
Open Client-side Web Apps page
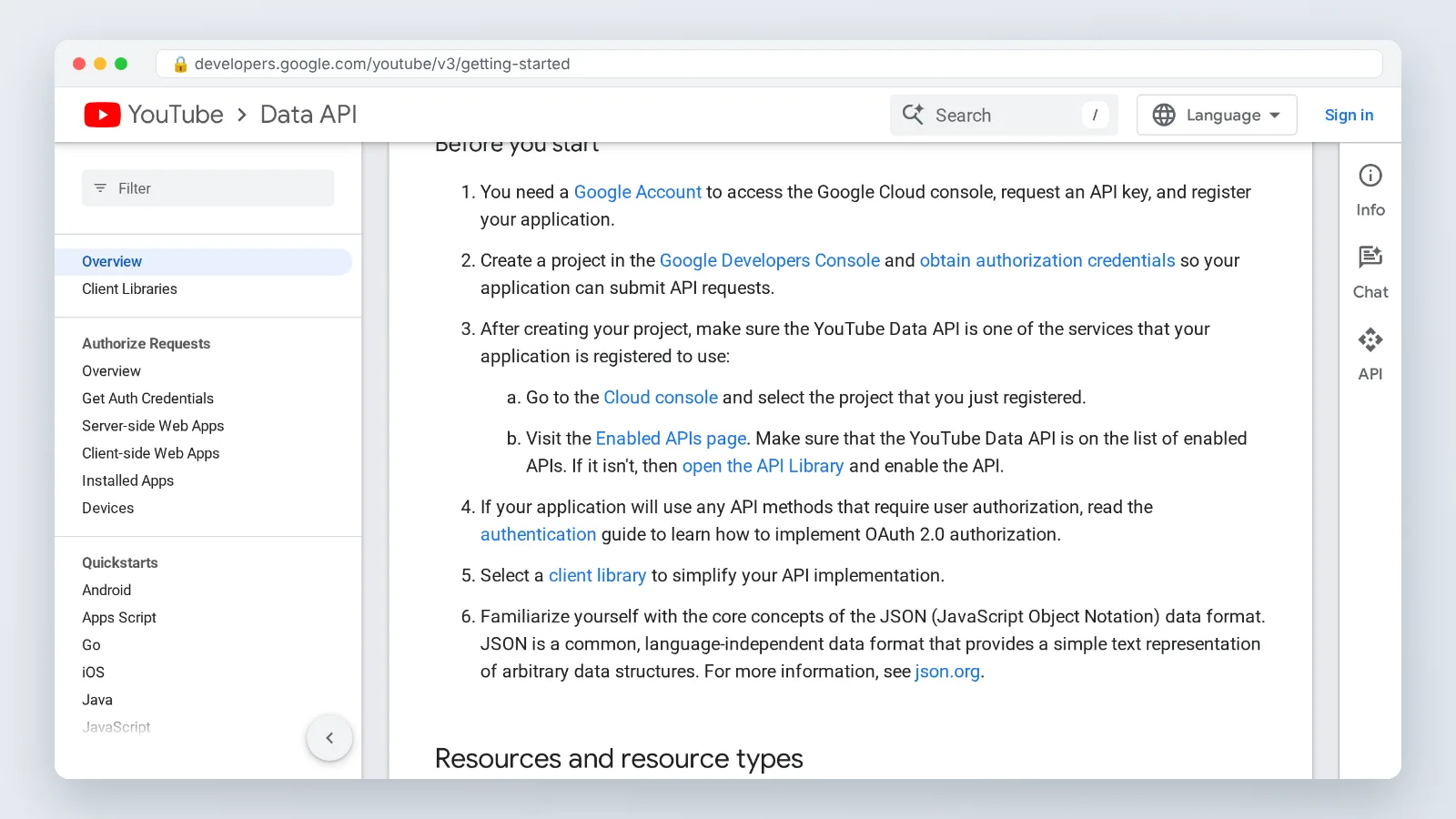(x=150, y=453)
